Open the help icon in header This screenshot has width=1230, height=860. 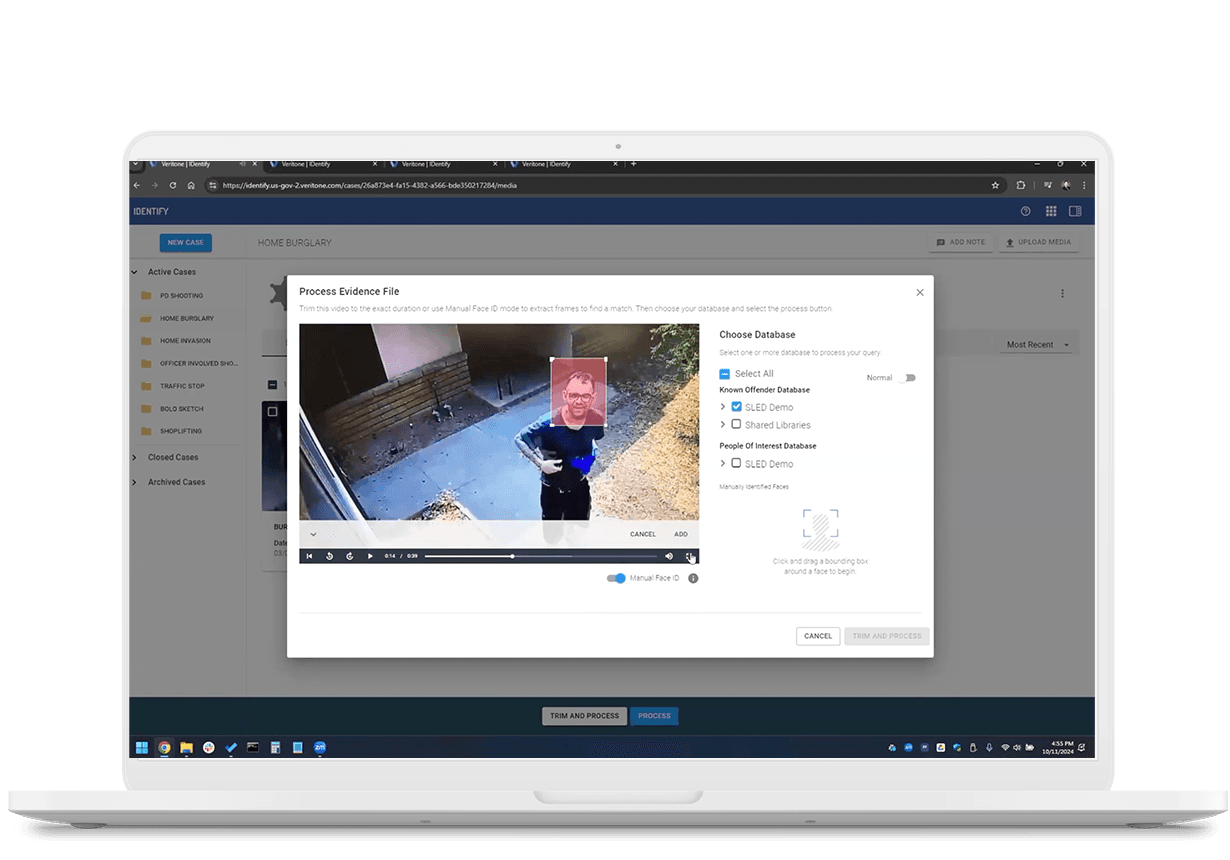pyautogui.click(x=1025, y=211)
